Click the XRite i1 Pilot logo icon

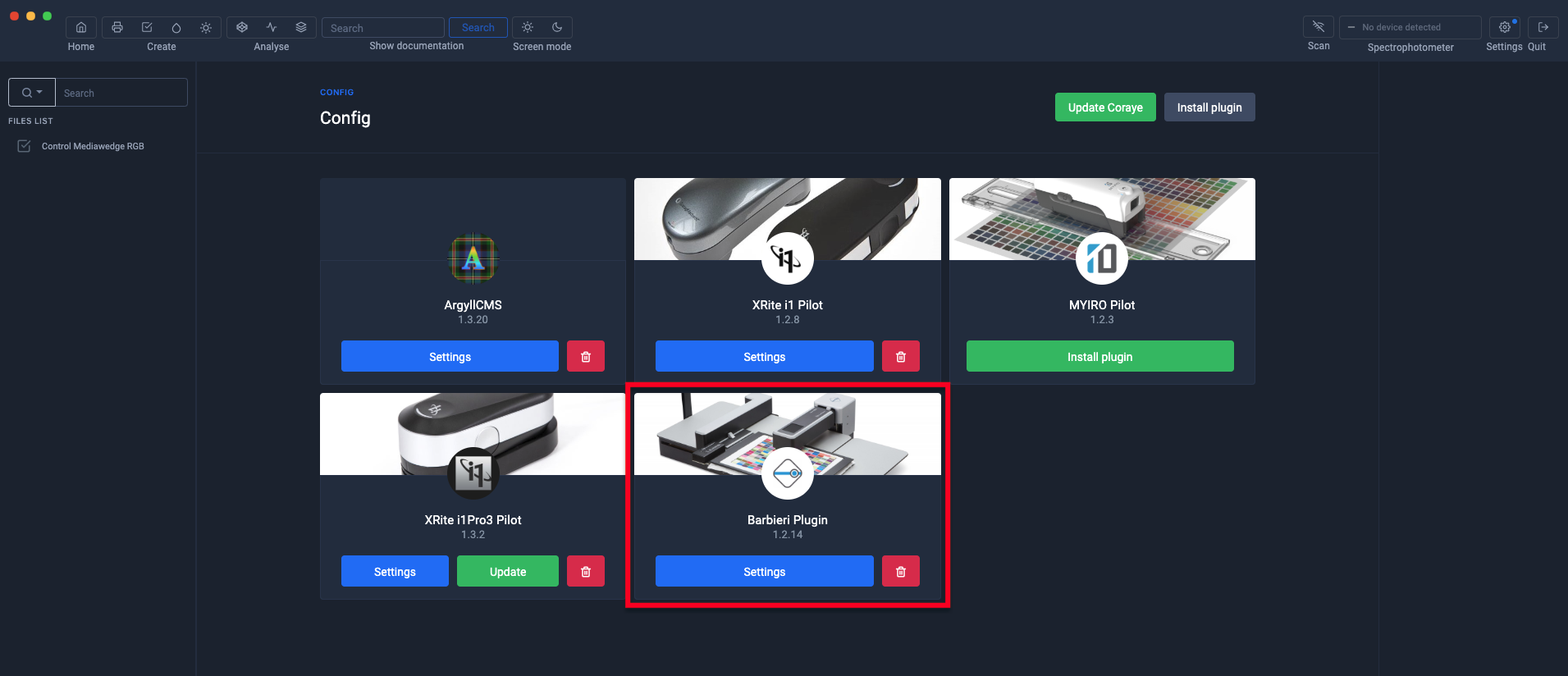click(x=788, y=258)
